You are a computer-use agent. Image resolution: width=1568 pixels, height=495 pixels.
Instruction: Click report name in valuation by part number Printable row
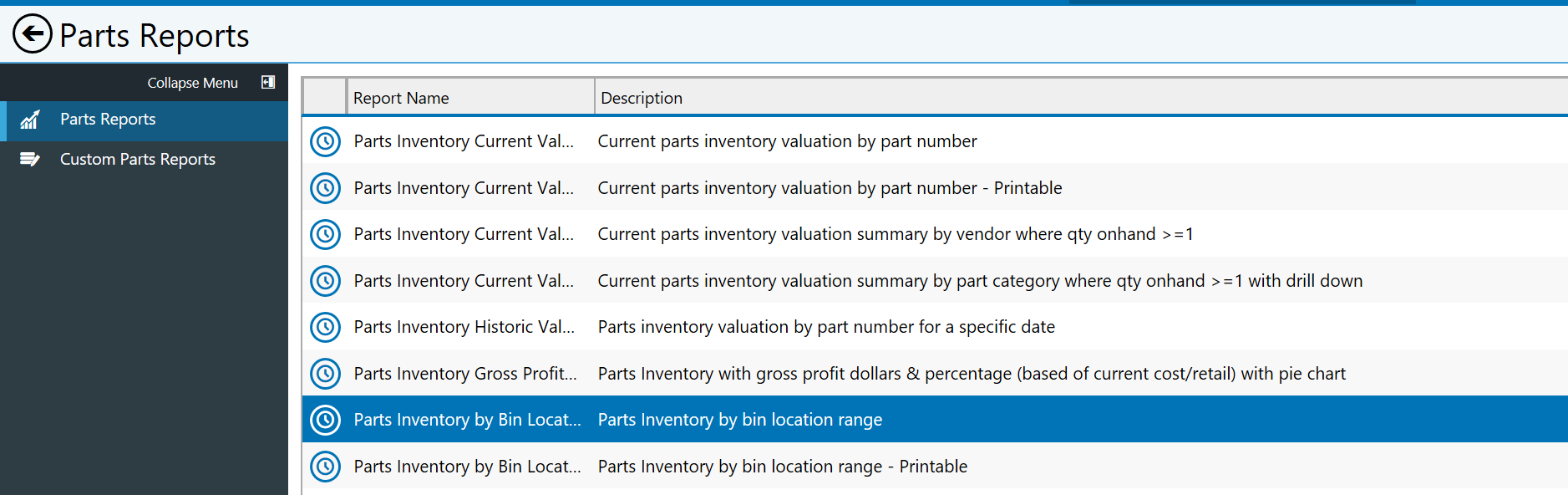tap(464, 188)
